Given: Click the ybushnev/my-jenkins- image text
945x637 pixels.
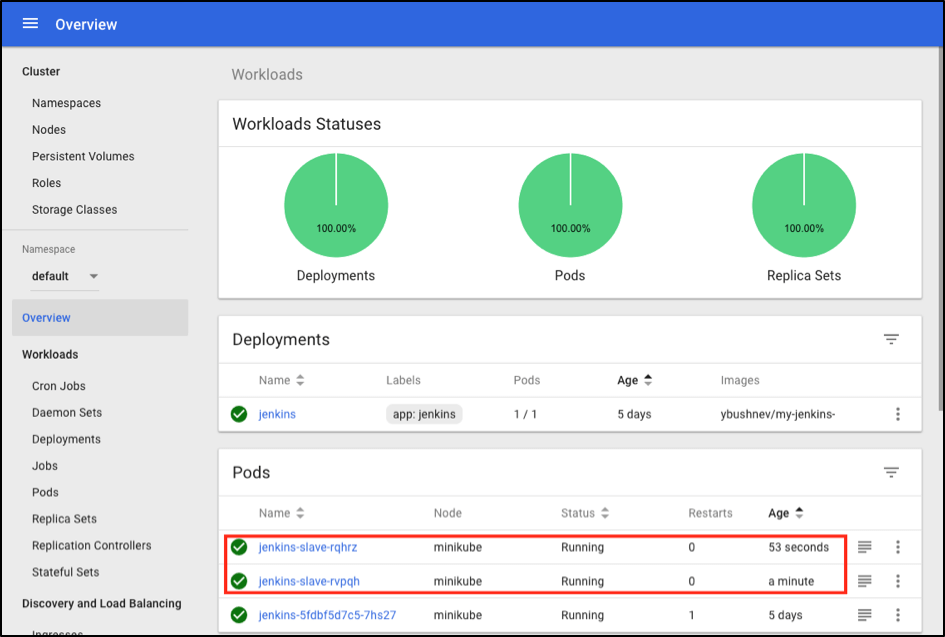Looking at the screenshot, I should pos(777,414).
